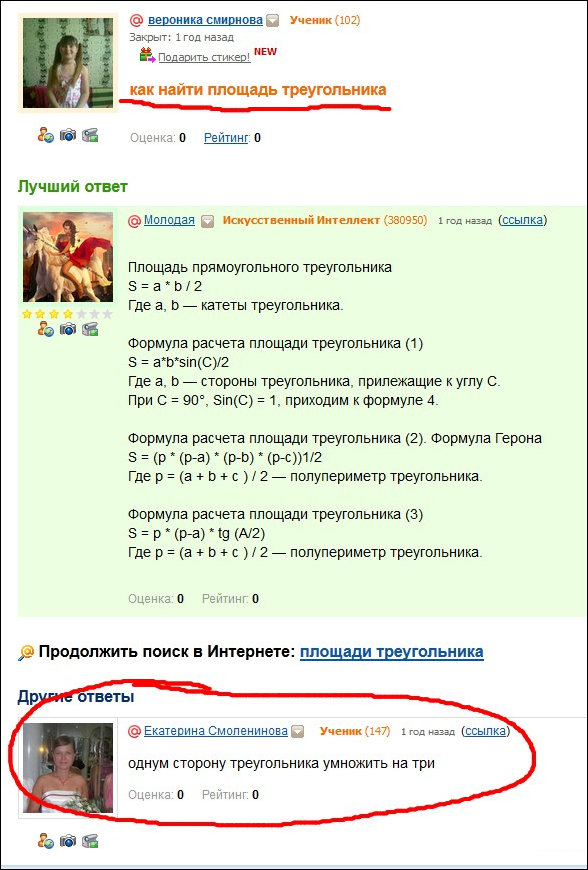Viewport: 588px width, 870px height.
Task: Click the gift icon beside Подарить стикер
Action: pos(147,54)
